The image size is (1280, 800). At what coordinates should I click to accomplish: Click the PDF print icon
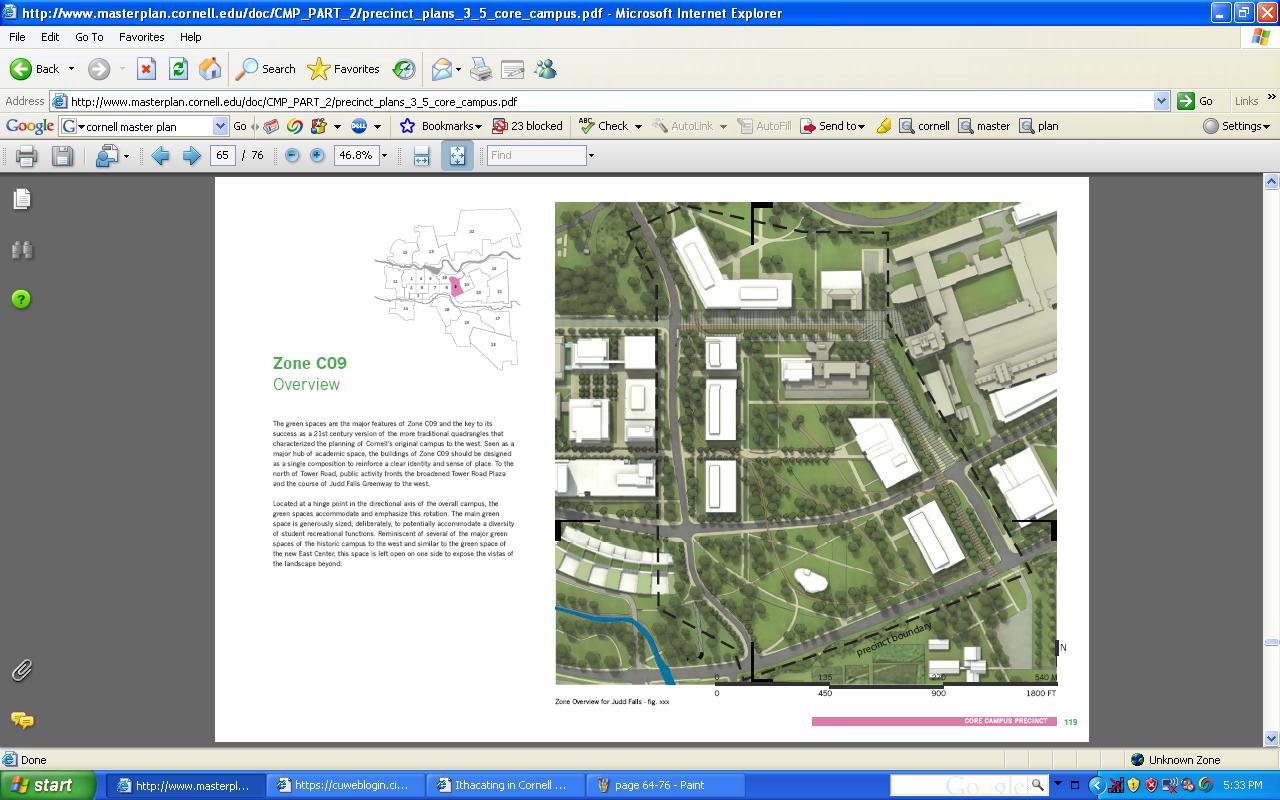[x=27, y=156]
